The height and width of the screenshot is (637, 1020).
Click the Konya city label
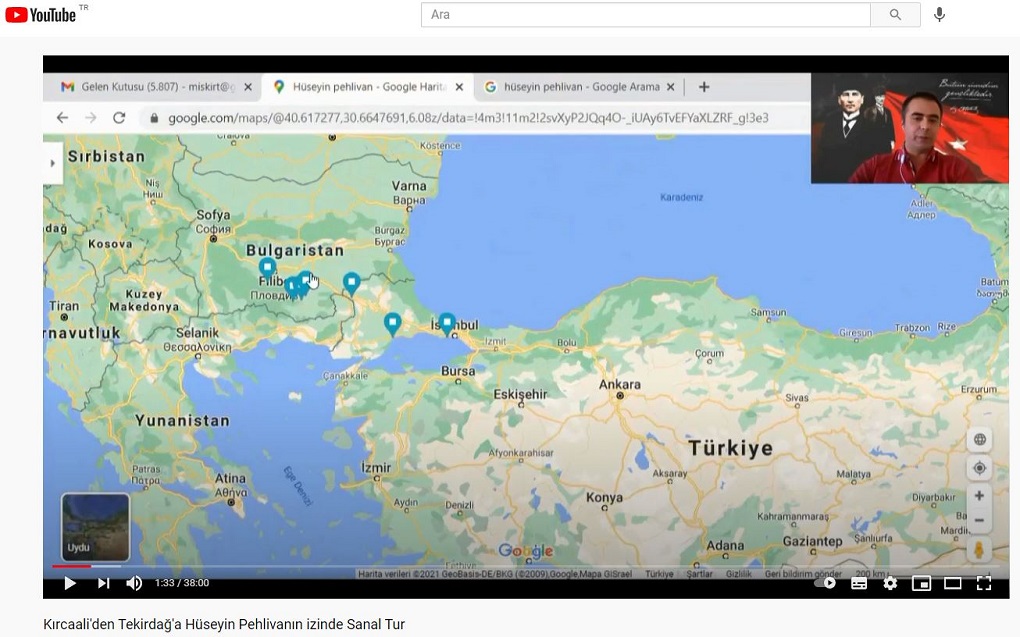(x=604, y=498)
